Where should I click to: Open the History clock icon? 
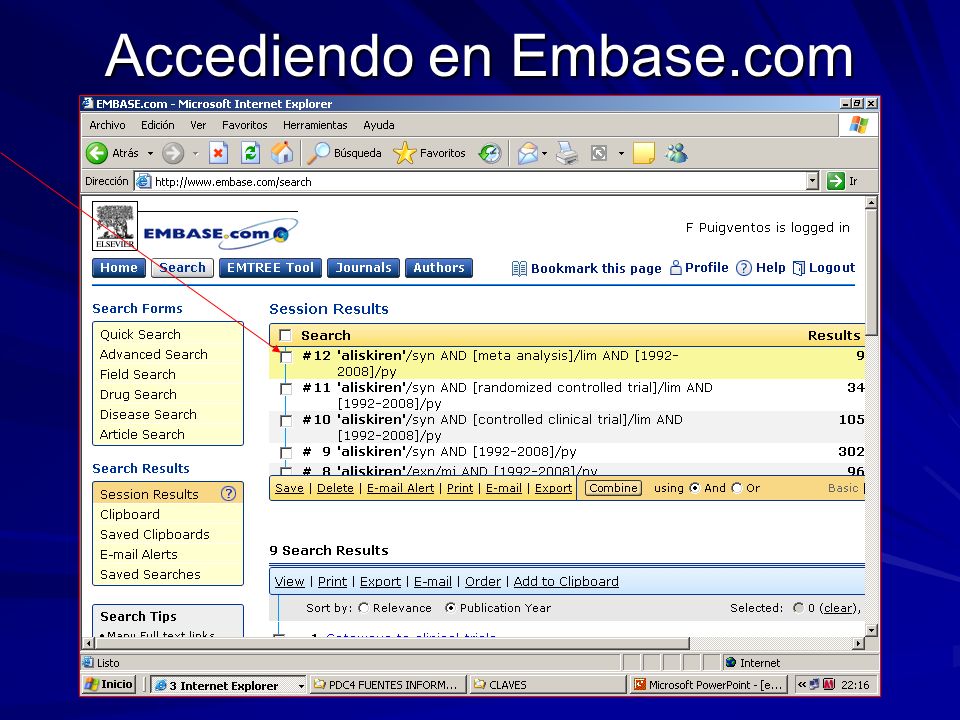(x=490, y=153)
